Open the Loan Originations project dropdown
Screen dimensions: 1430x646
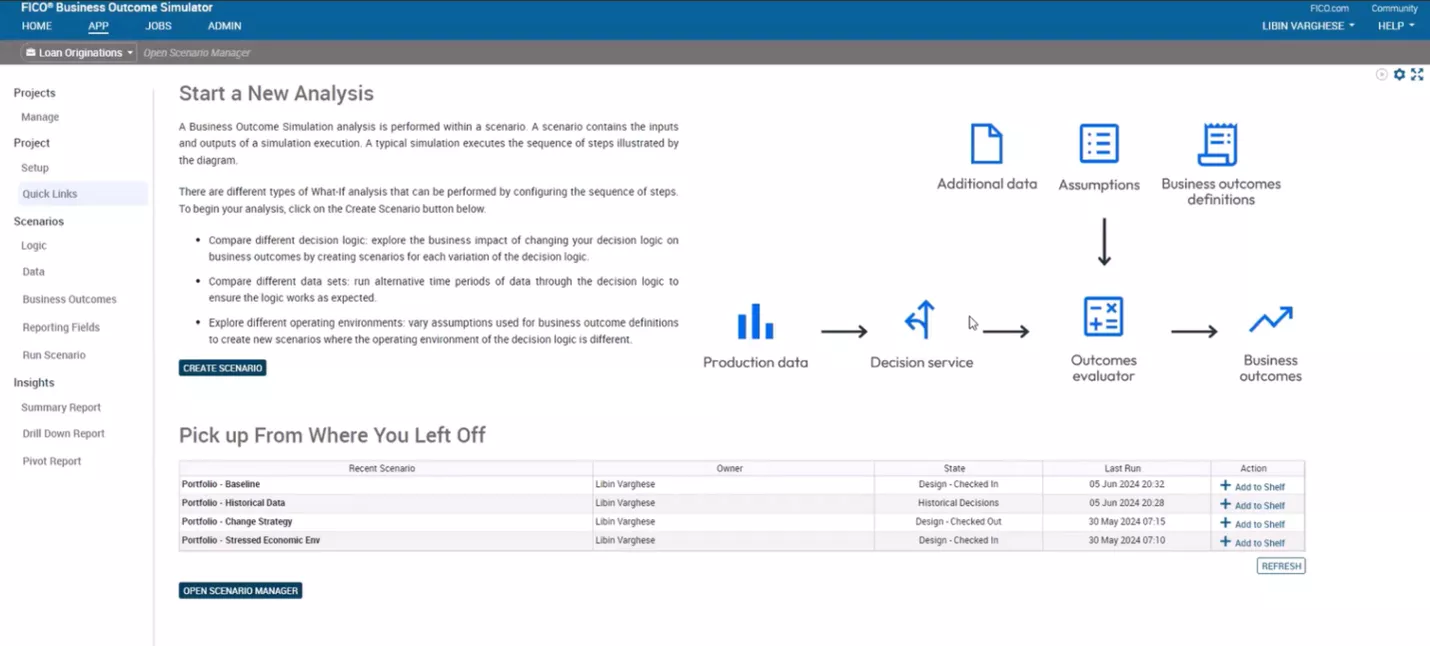pos(79,53)
